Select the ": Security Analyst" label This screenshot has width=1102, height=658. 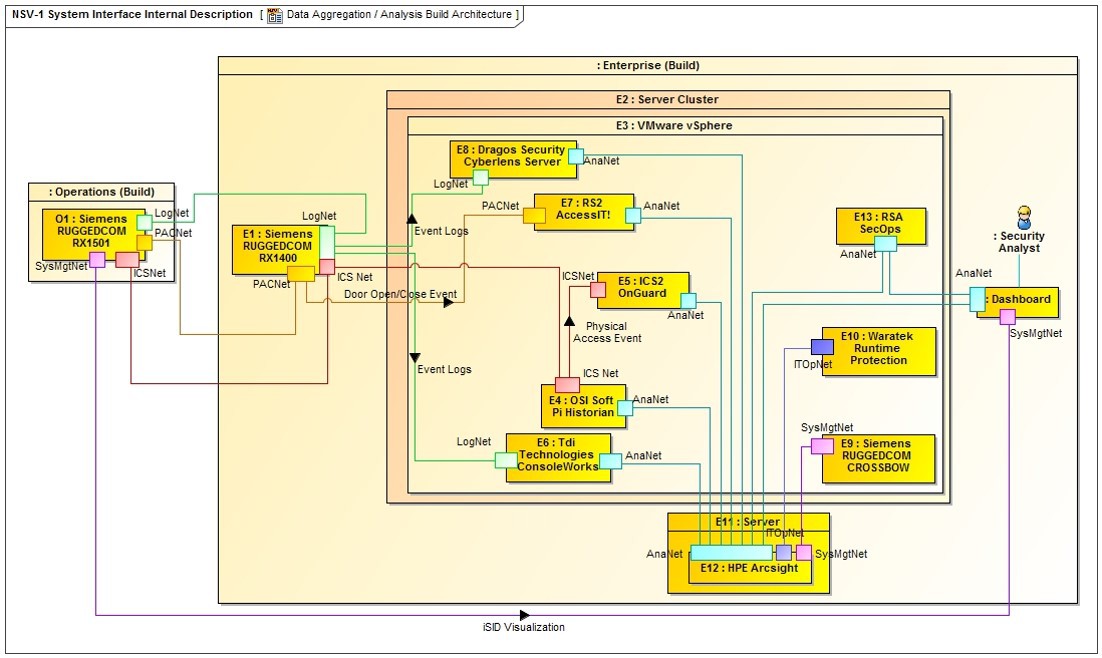click(x=1019, y=242)
